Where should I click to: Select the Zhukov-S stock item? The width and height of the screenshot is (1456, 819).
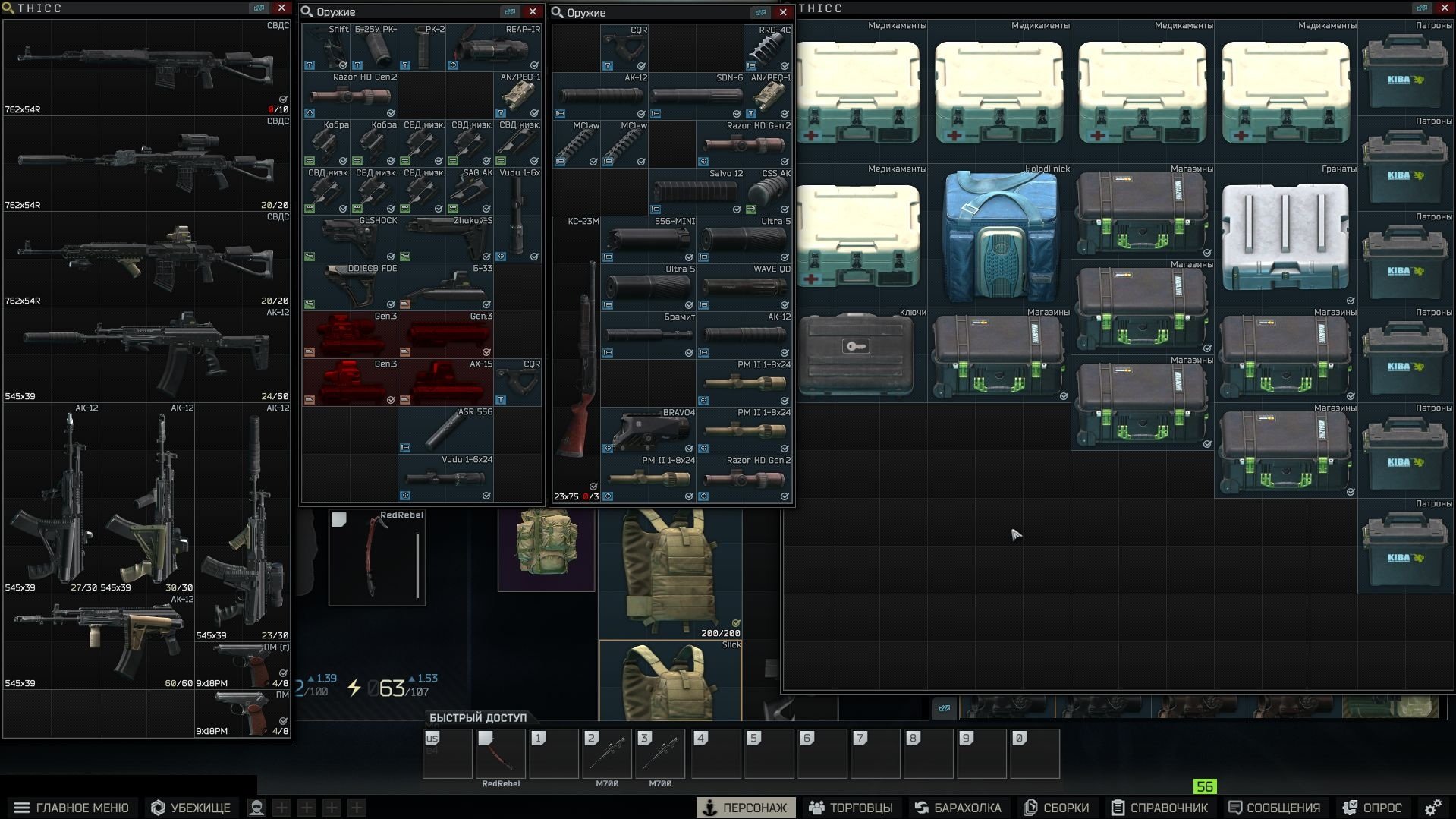click(446, 239)
